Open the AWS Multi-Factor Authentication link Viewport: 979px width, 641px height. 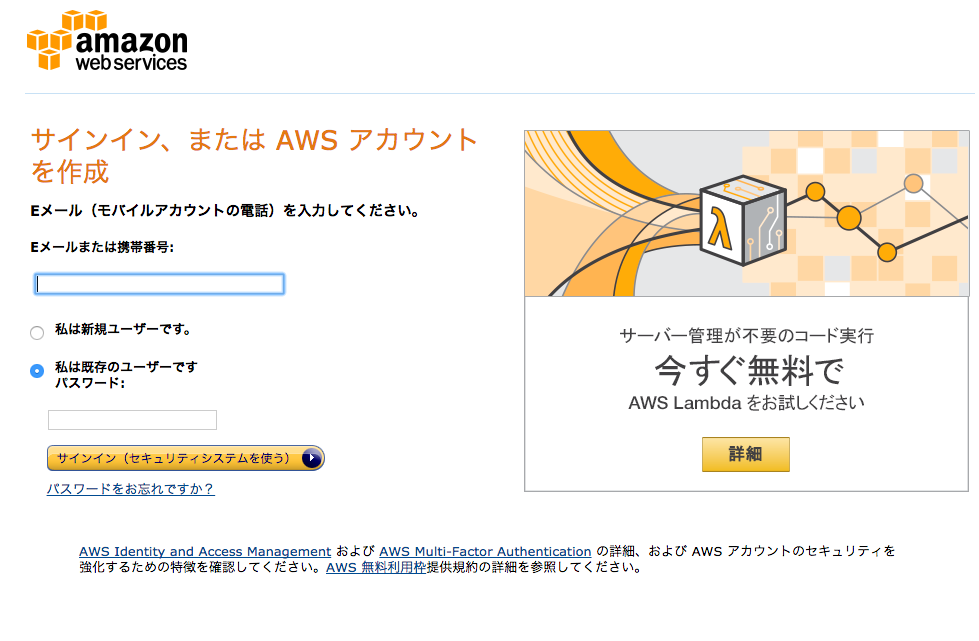[x=485, y=551]
